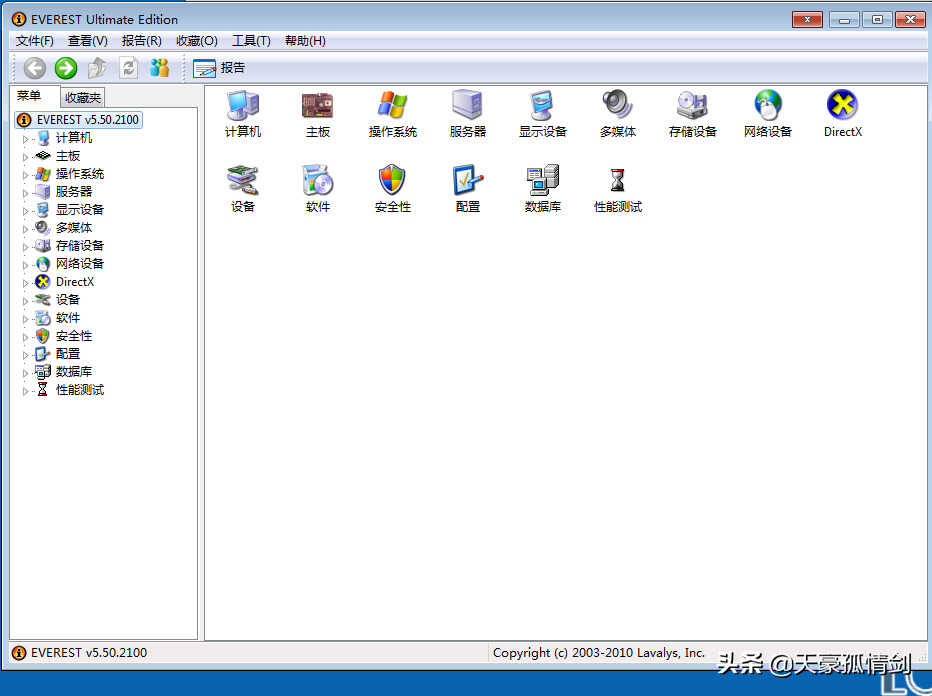
Task: Open the 网络设备 globe icon in main panel
Action: pyautogui.click(x=768, y=106)
